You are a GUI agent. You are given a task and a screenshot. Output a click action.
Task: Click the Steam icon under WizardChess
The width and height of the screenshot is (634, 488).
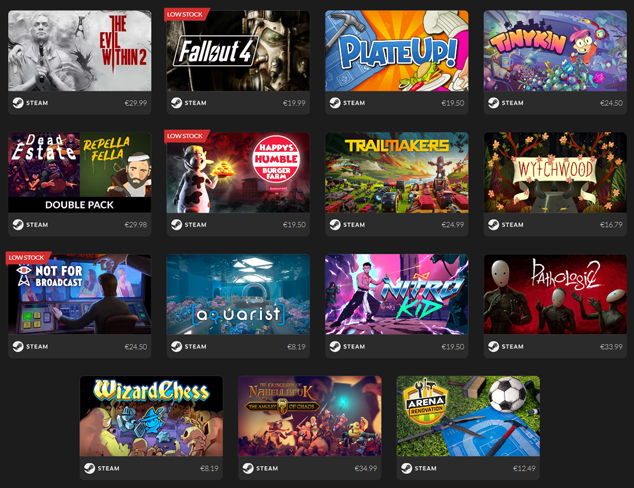point(89,468)
